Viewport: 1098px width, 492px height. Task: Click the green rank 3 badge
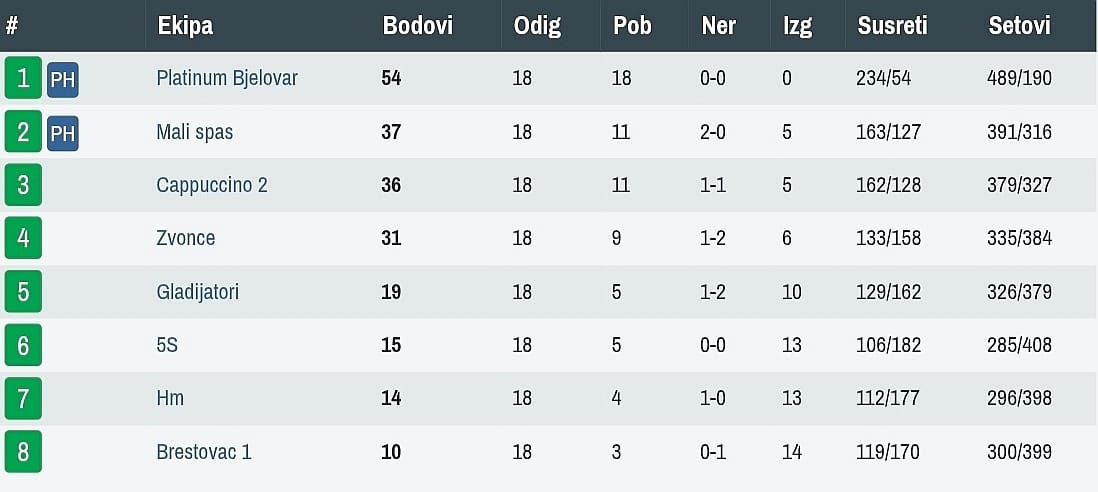pyautogui.click(x=23, y=185)
